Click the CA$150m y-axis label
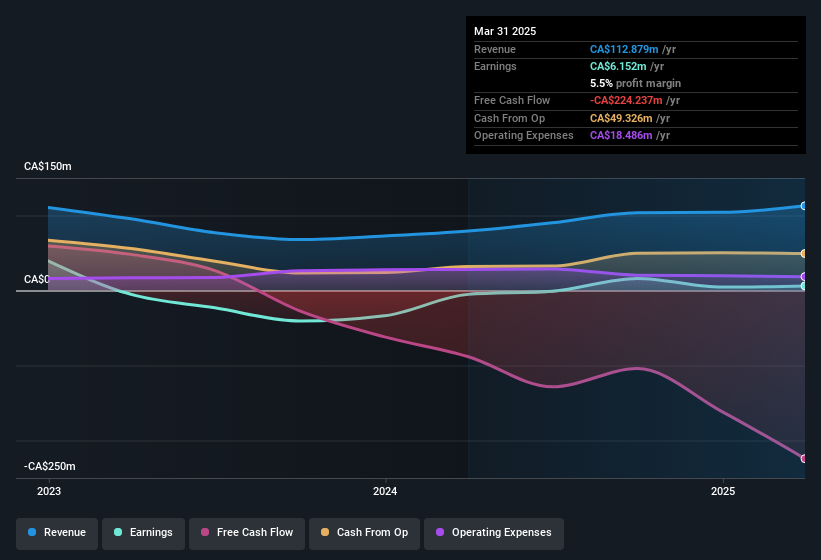Viewport: 821px width, 560px height. pyautogui.click(x=48, y=166)
